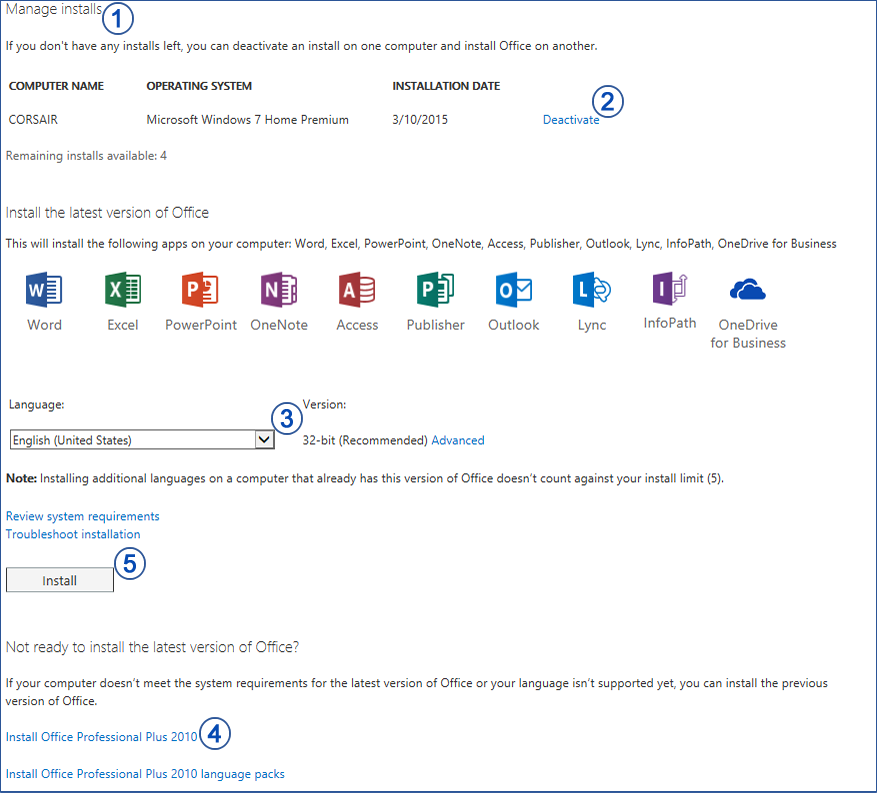The width and height of the screenshot is (877, 794).
Task: Click the Language: field label
Action: [36, 405]
